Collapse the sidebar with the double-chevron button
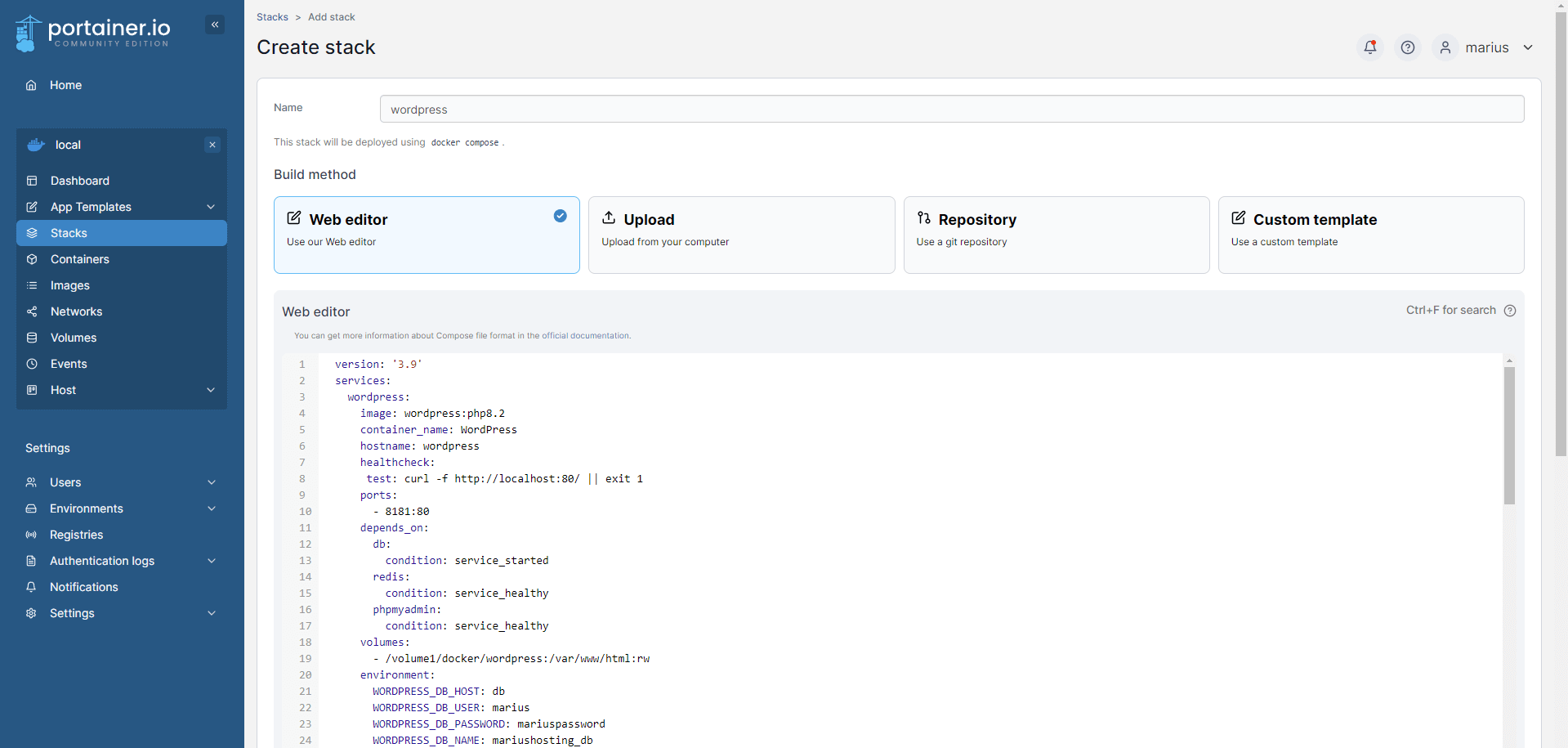1568x748 pixels. point(215,25)
